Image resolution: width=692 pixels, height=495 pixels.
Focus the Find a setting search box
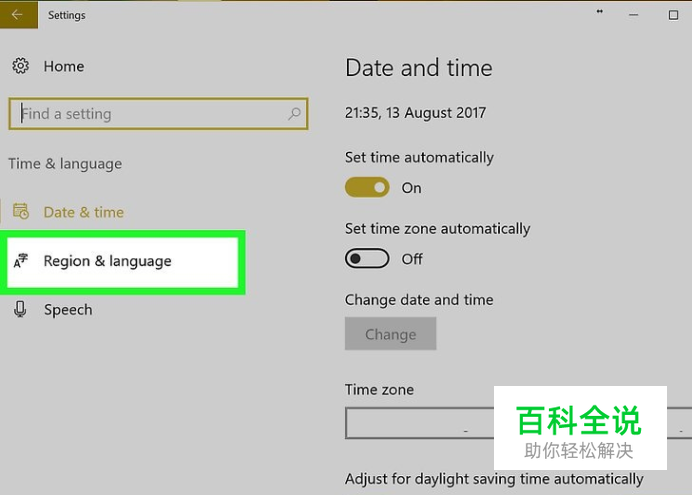pyautogui.click(x=158, y=114)
